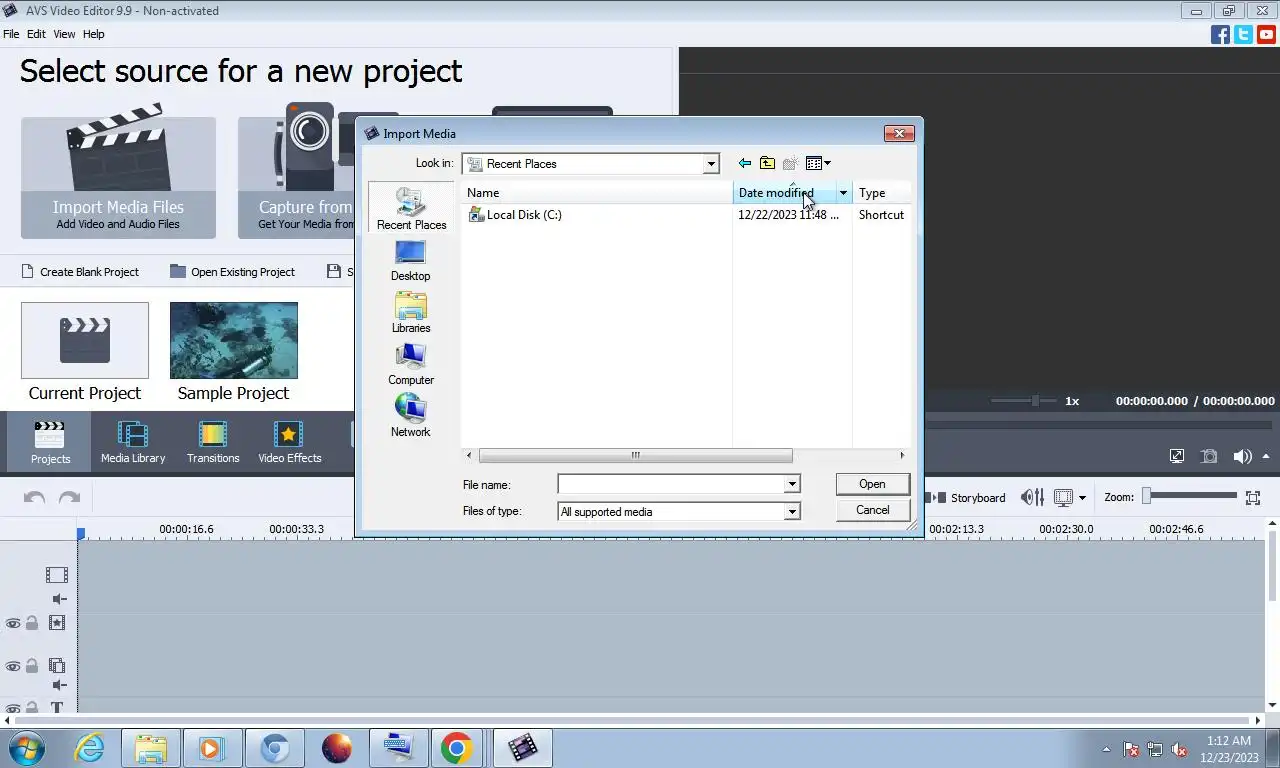Expand the Look in dropdown
Image resolution: width=1280 pixels, height=768 pixels.
click(711, 164)
